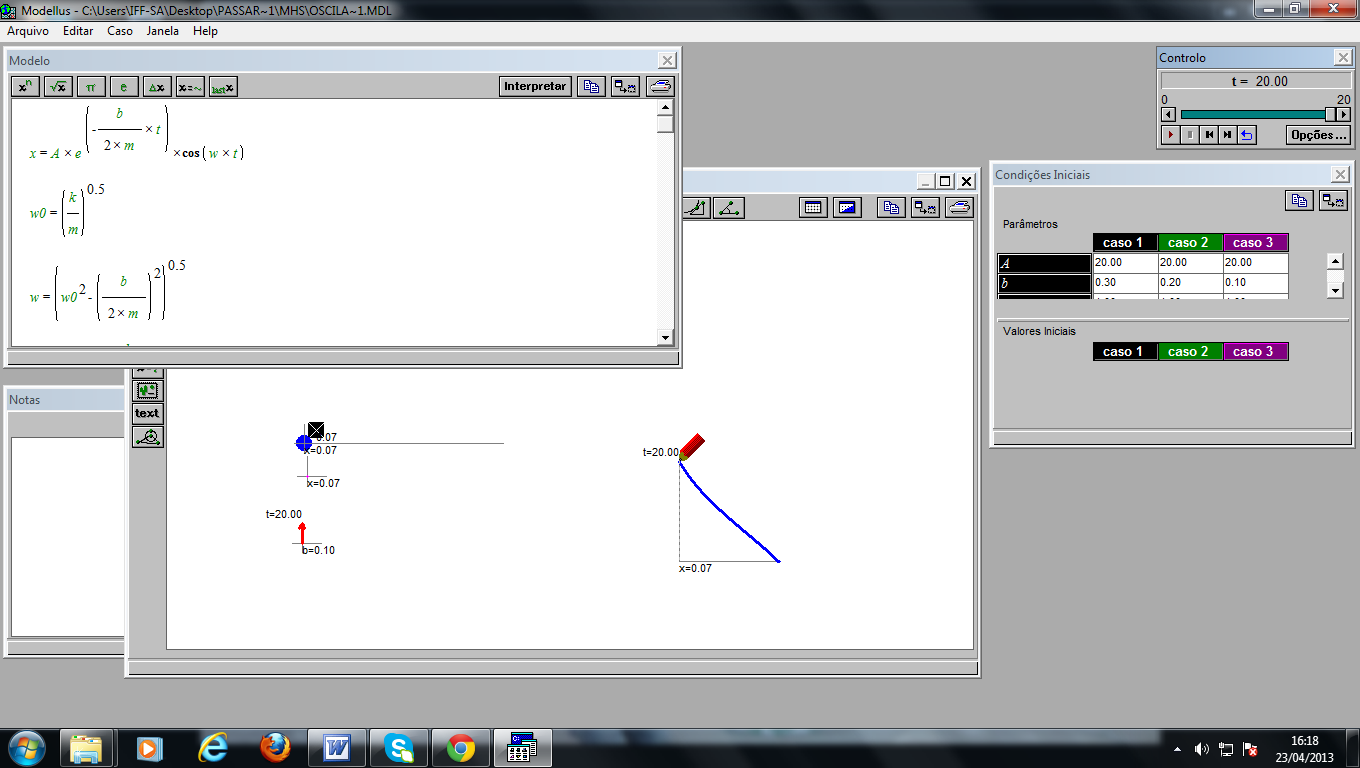This screenshot has height=768, width=1360.
Task: Copy contents of Condições Iniciais window
Action: [x=1298, y=201]
